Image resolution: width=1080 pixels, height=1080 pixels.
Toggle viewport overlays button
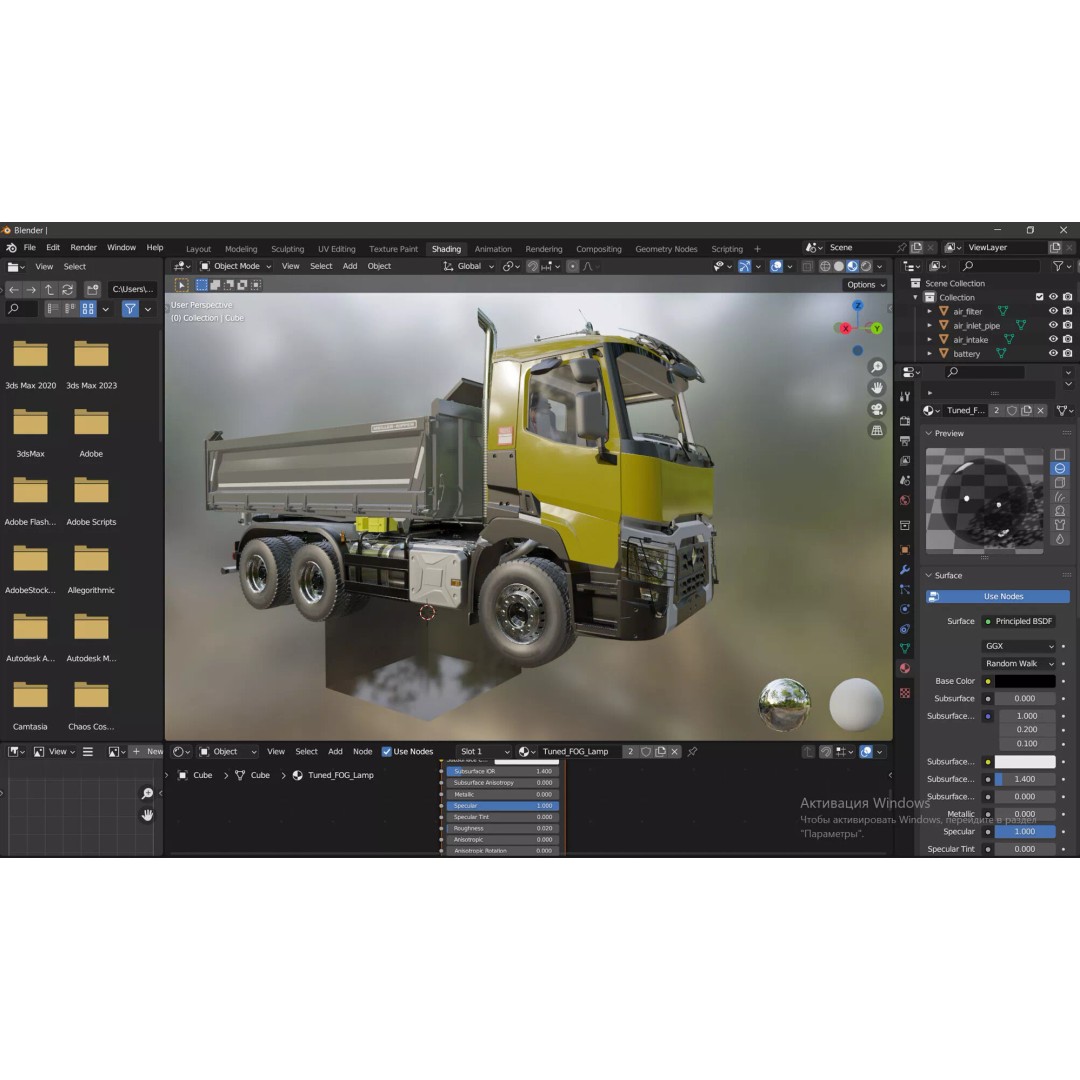(x=776, y=267)
